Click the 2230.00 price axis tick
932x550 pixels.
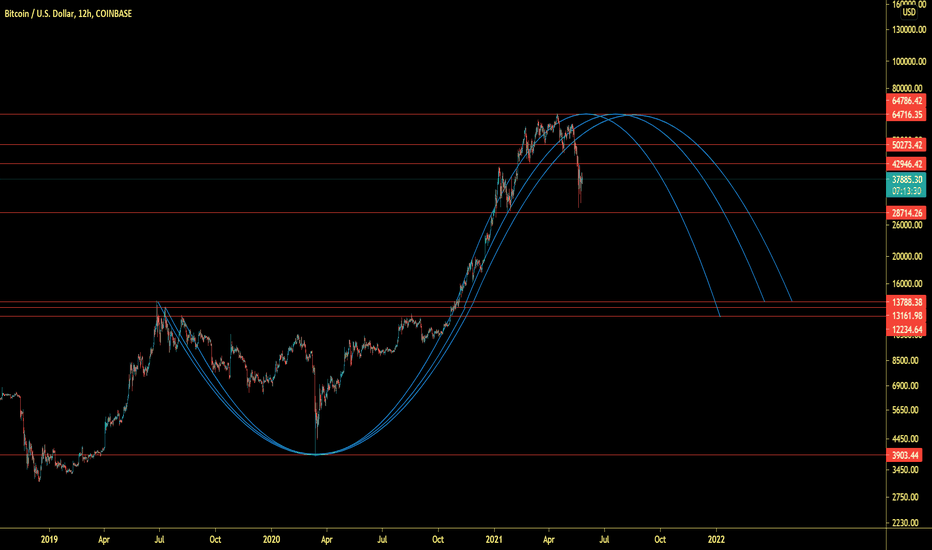(906, 523)
